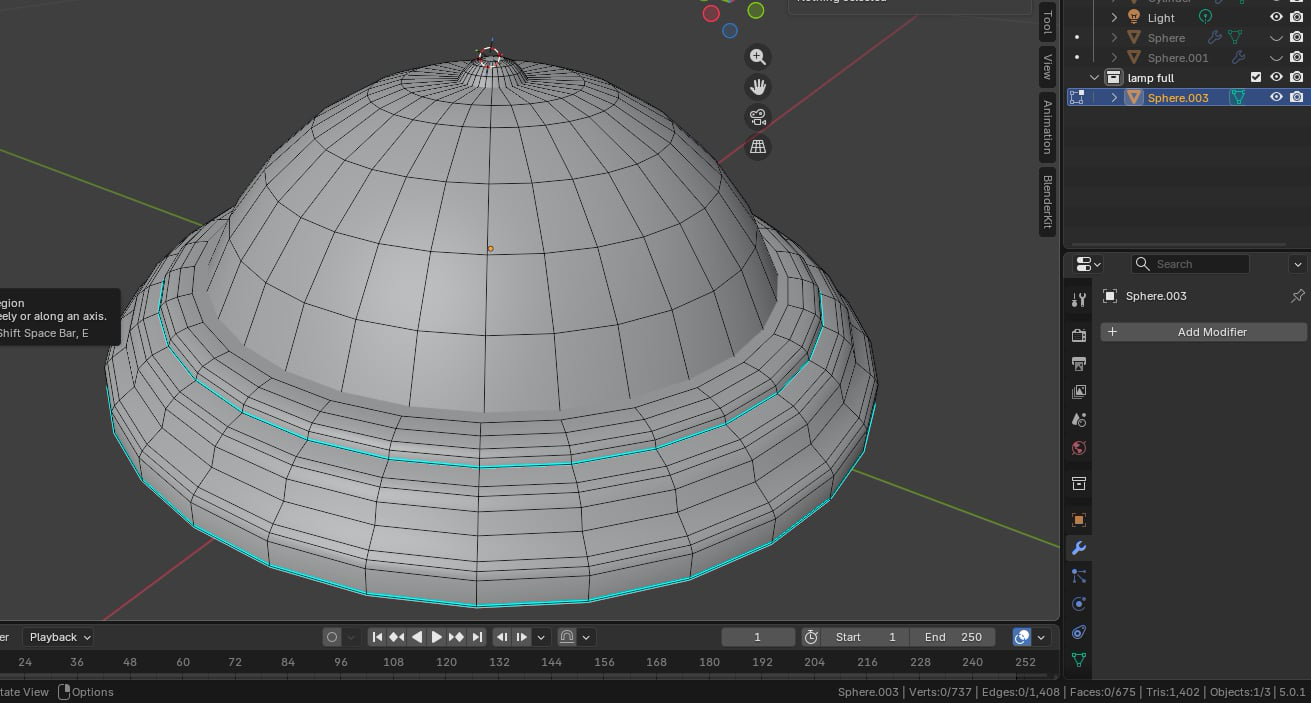Hide lamp full collection with eye icon
The image size is (1311, 703).
coord(1276,77)
